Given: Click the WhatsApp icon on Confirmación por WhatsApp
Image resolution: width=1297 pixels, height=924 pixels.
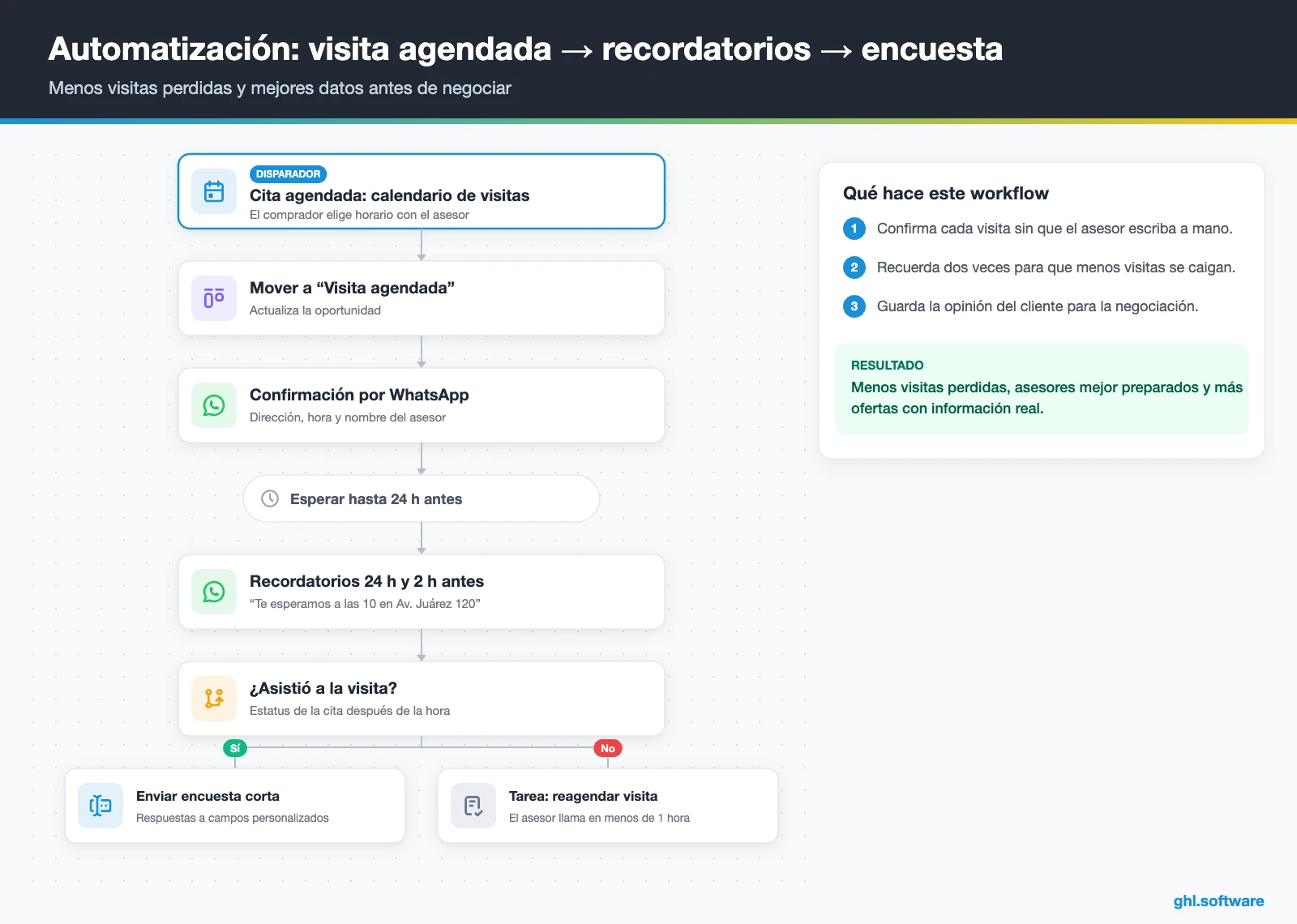Looking at the screenshot, I should point(214,405).
